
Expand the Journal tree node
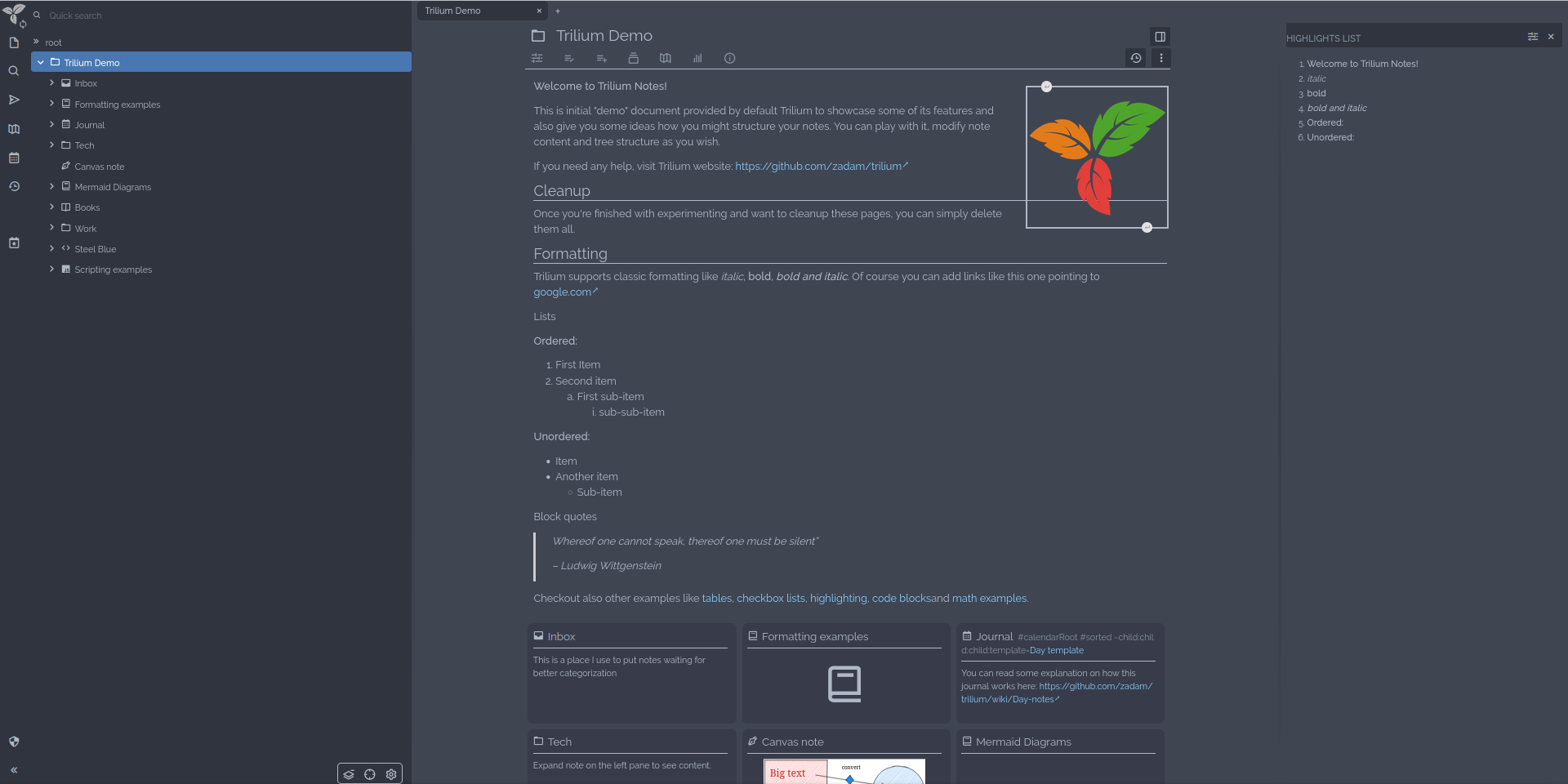click(51, 125)
